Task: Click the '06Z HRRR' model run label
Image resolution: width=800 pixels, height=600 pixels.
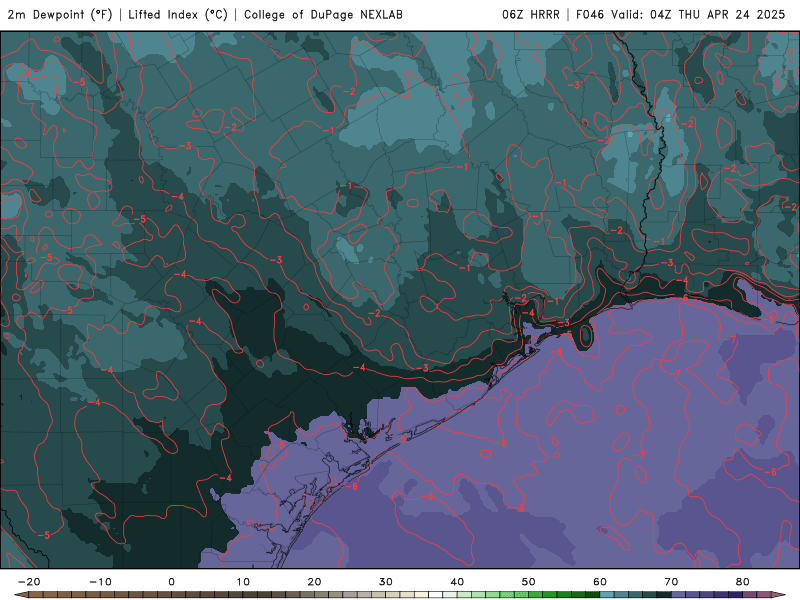Action: [531, 15]
